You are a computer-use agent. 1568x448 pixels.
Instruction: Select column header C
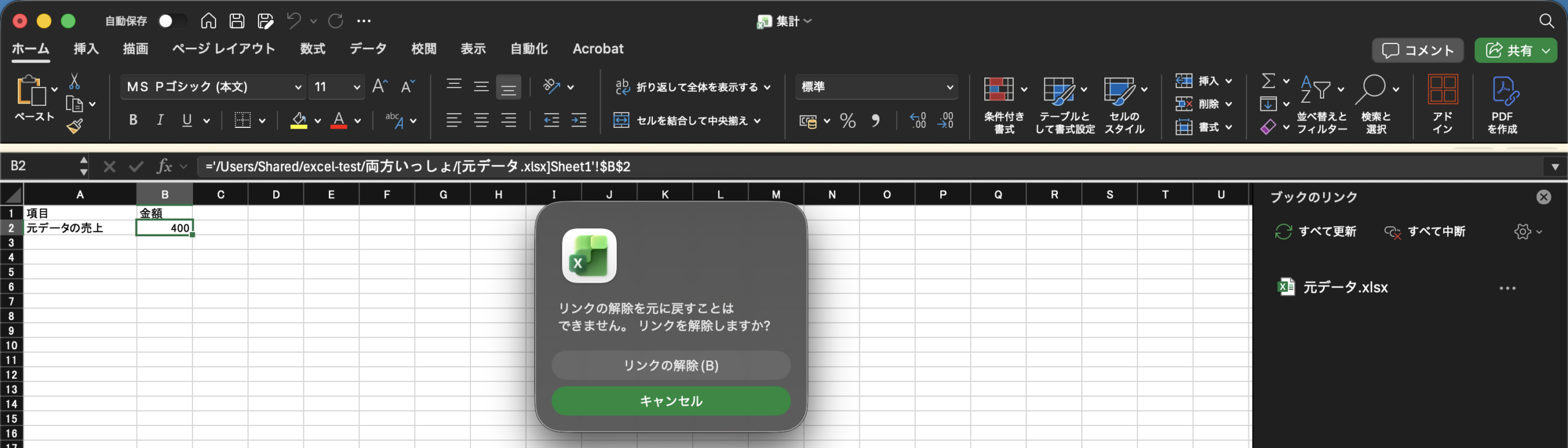(221, 195)
